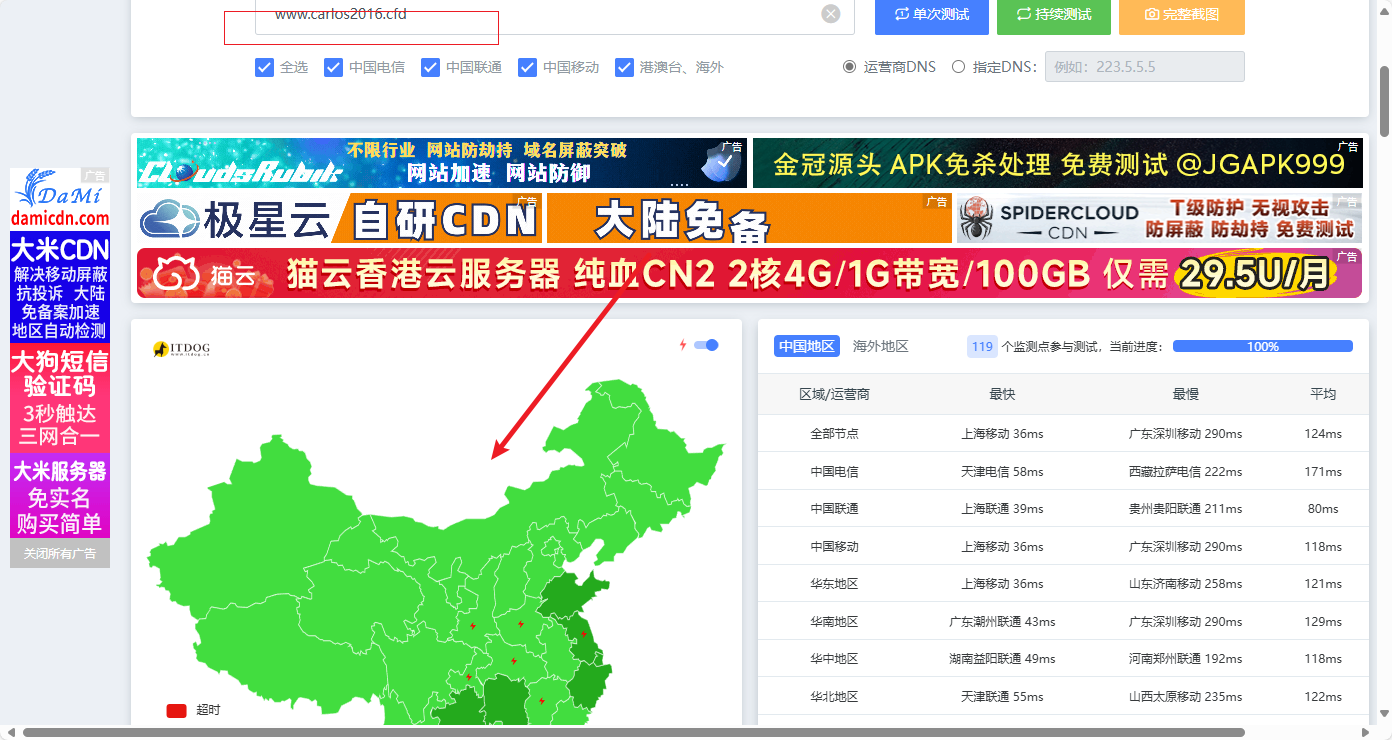This screenshot has width=1392, height=740.
Task: Open the damicdn.com link
Action: 60,219
